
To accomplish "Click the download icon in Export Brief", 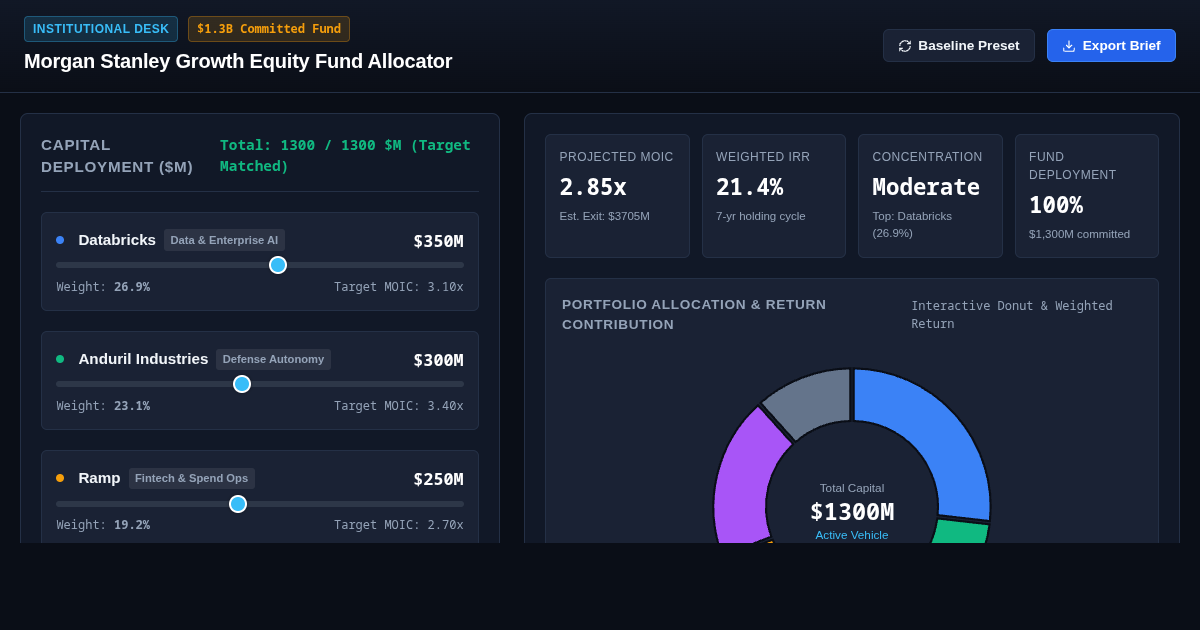I will [x=1069, y=46].
